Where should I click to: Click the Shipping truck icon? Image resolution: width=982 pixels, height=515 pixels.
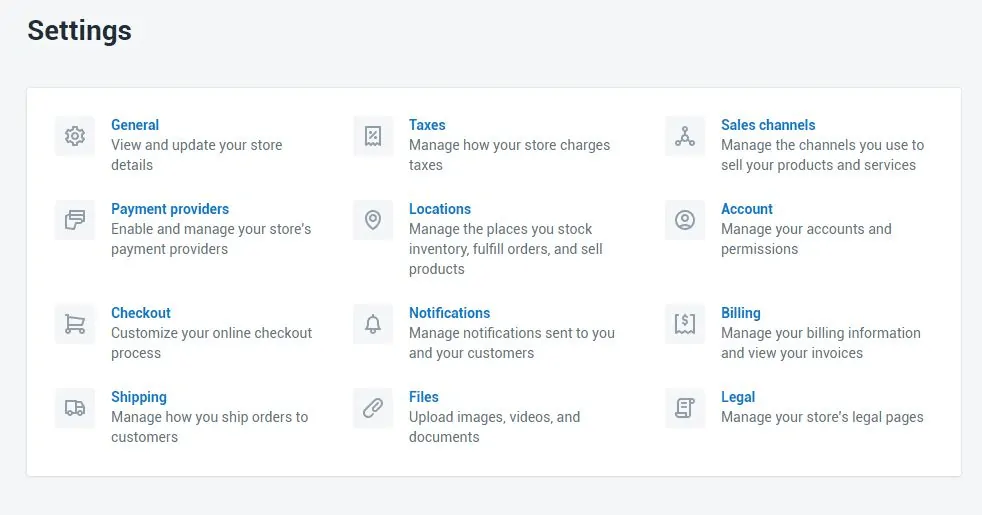[x=75, y=408]
